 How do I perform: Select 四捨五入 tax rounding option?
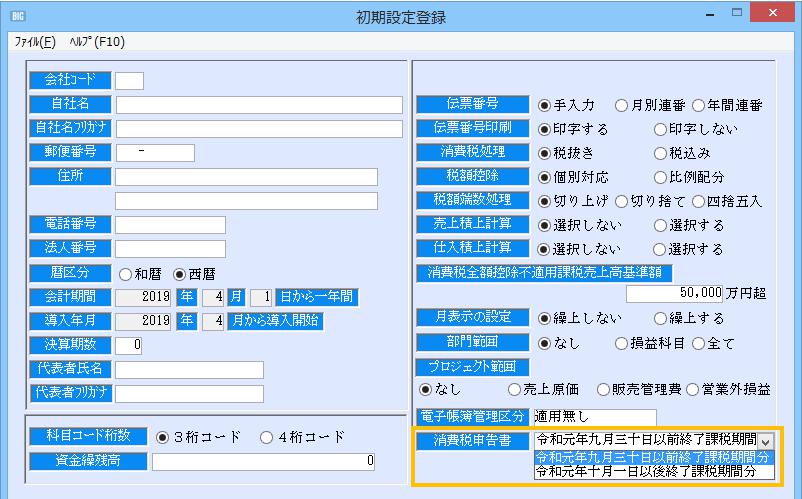point(699,201)
